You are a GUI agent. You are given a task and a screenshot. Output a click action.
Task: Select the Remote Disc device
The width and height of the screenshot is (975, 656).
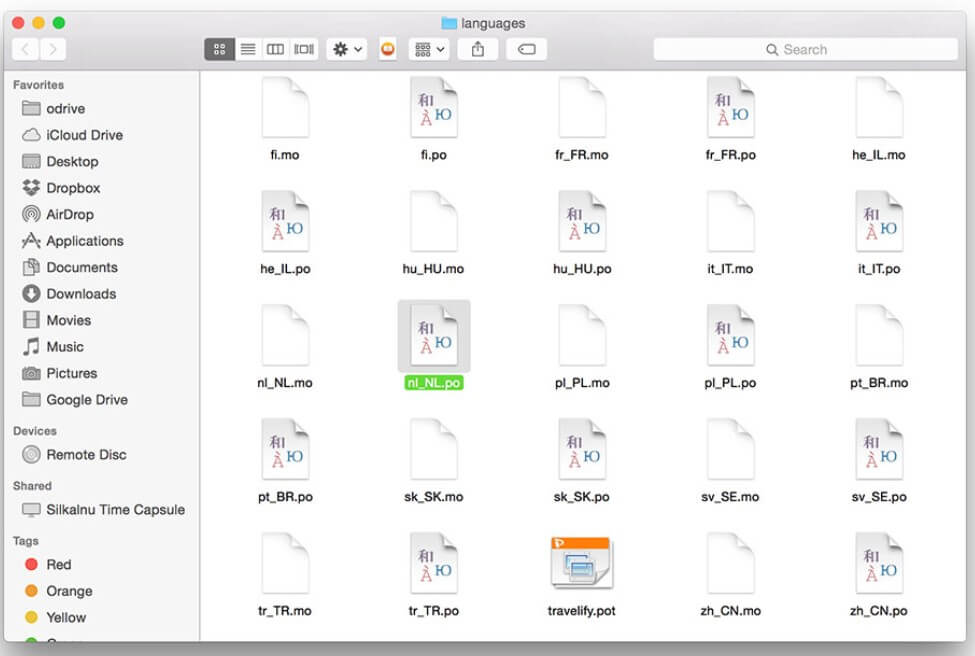[x=86, y=454]
